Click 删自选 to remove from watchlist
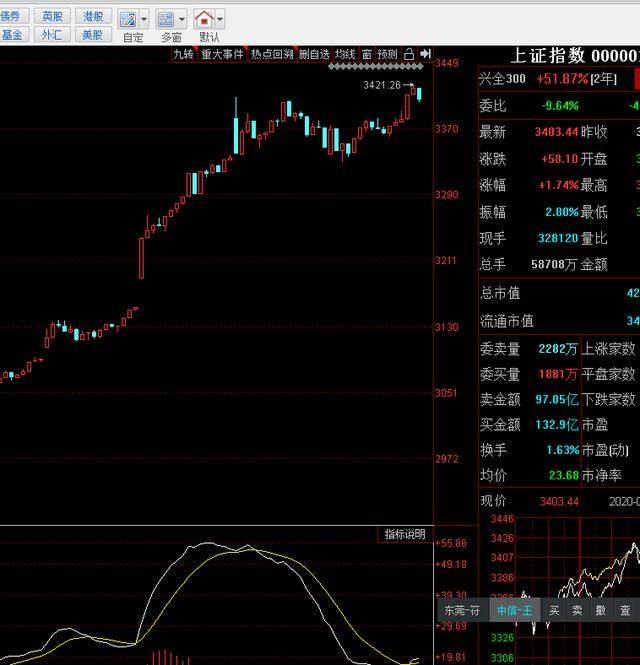This screenshot has height=665, width=640. 314,54
